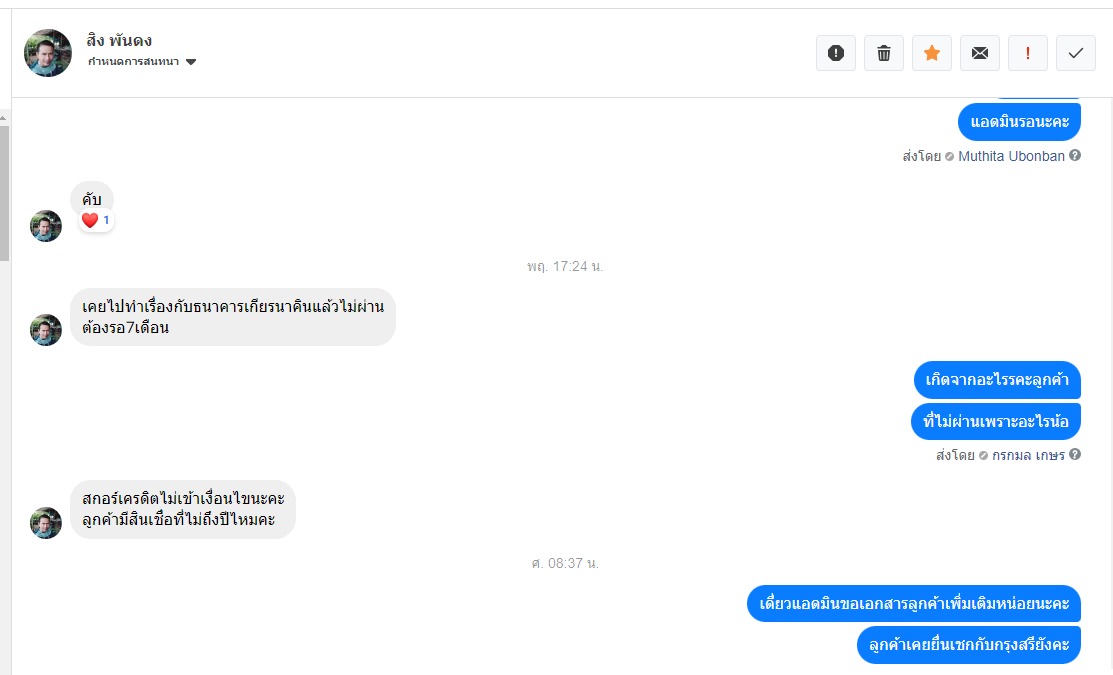1113x675 pixels.
Task: Mark conversation unread with envelope icon
Action: coord(980,53)
